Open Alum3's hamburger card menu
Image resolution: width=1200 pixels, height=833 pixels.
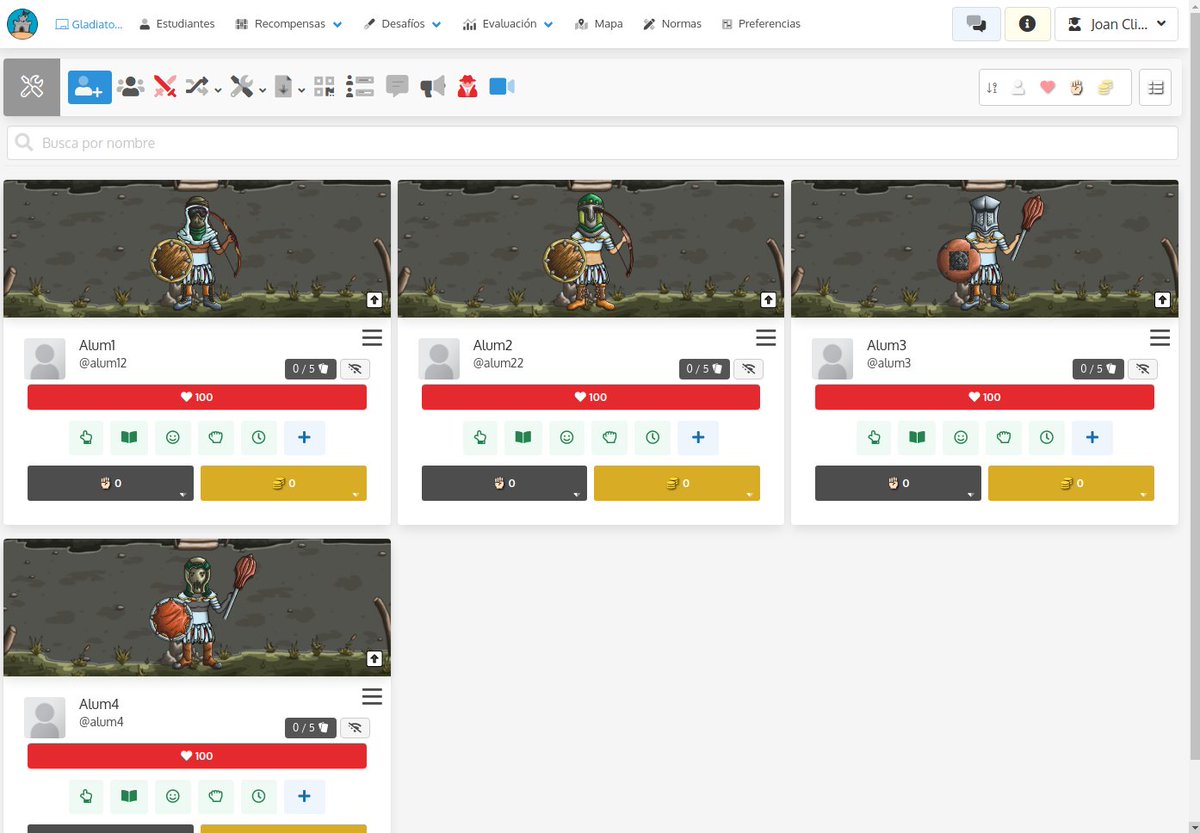[1160, 337]
